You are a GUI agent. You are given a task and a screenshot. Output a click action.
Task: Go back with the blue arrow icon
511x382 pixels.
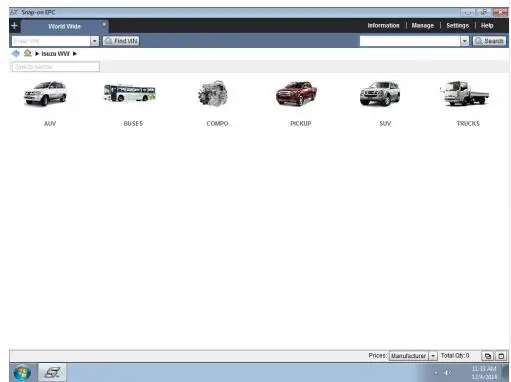(15, 53)
